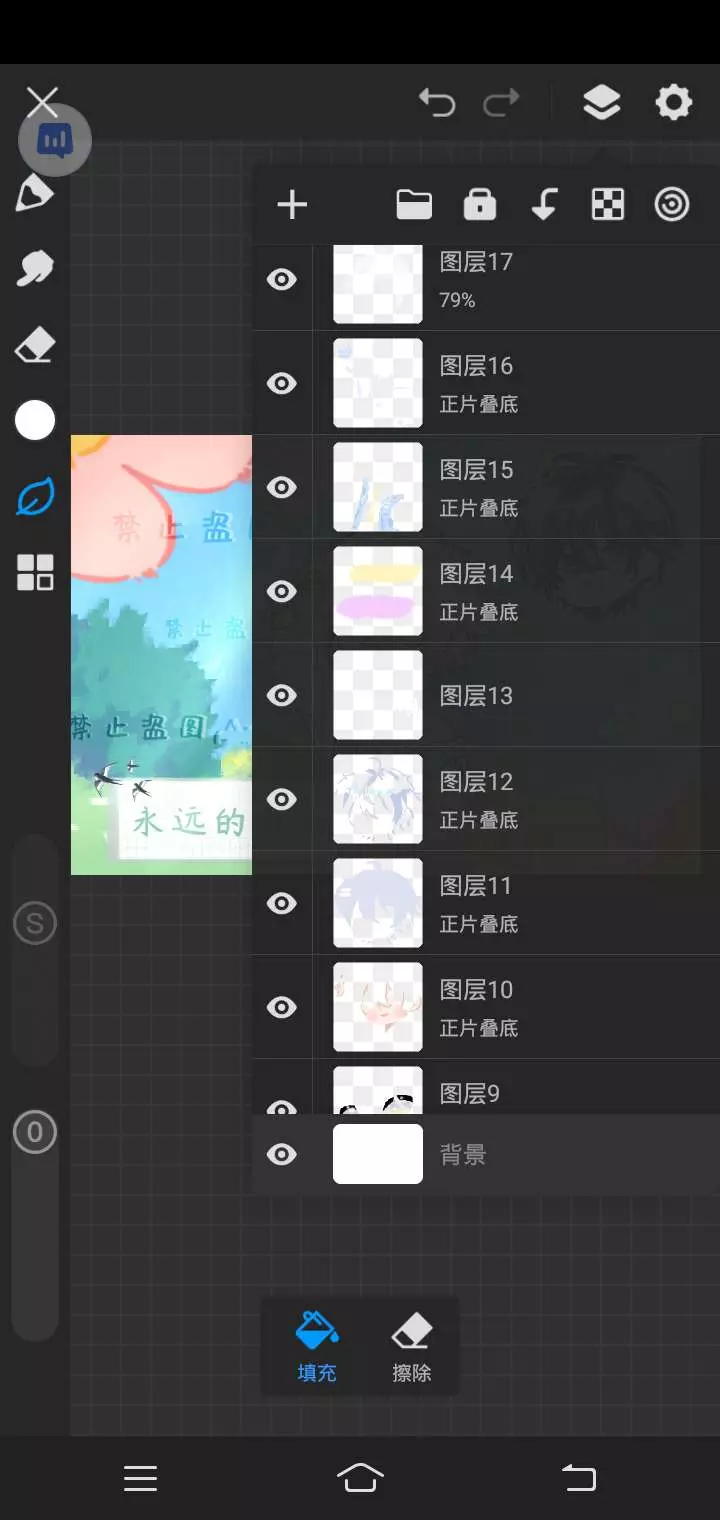Screen dimensions: 720x1520
Task: Lock layer with the padlock icon
Action: pos(480,205)
